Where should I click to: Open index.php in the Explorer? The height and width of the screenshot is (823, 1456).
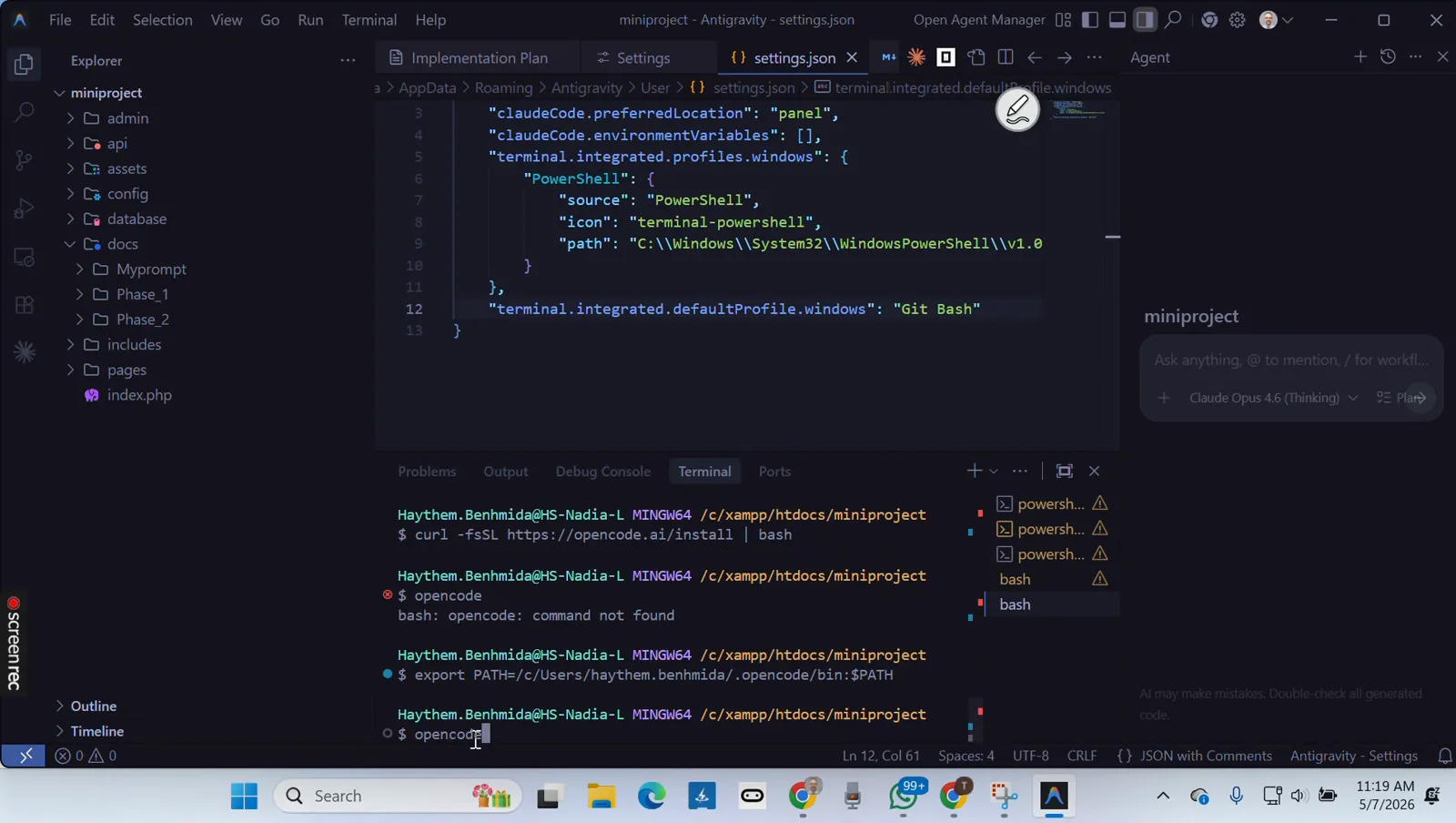point(139,395)
